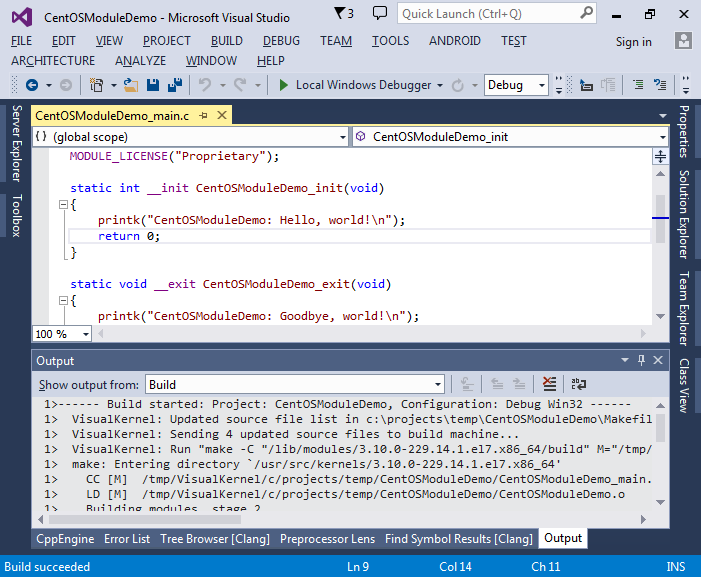The width and height of the screenshot is (701, 577).
Task: Open the BUILD menu
Action: (x=227, y=41)
